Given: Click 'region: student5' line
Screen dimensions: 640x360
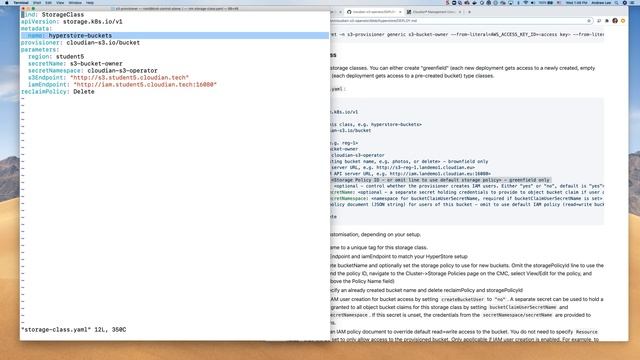Looking at the screenshot, I should (56, 57).
